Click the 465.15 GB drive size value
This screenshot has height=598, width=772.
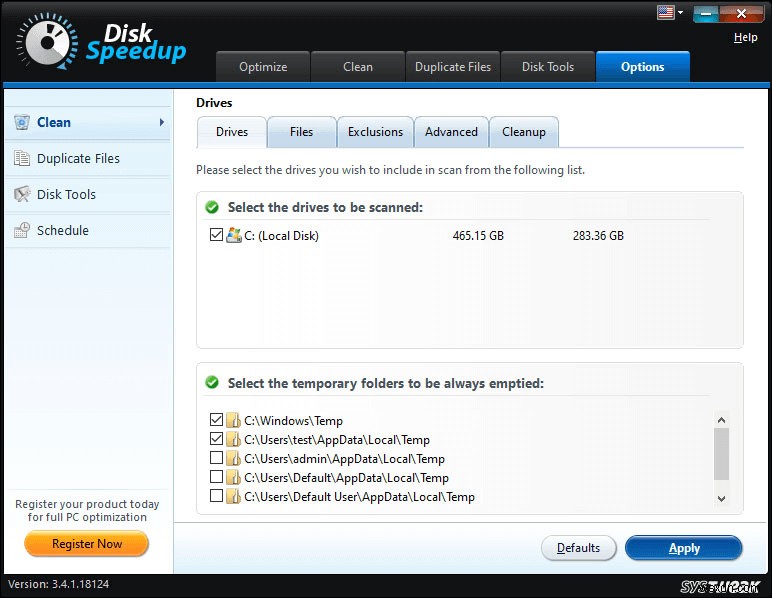click(x=478, y=236)
